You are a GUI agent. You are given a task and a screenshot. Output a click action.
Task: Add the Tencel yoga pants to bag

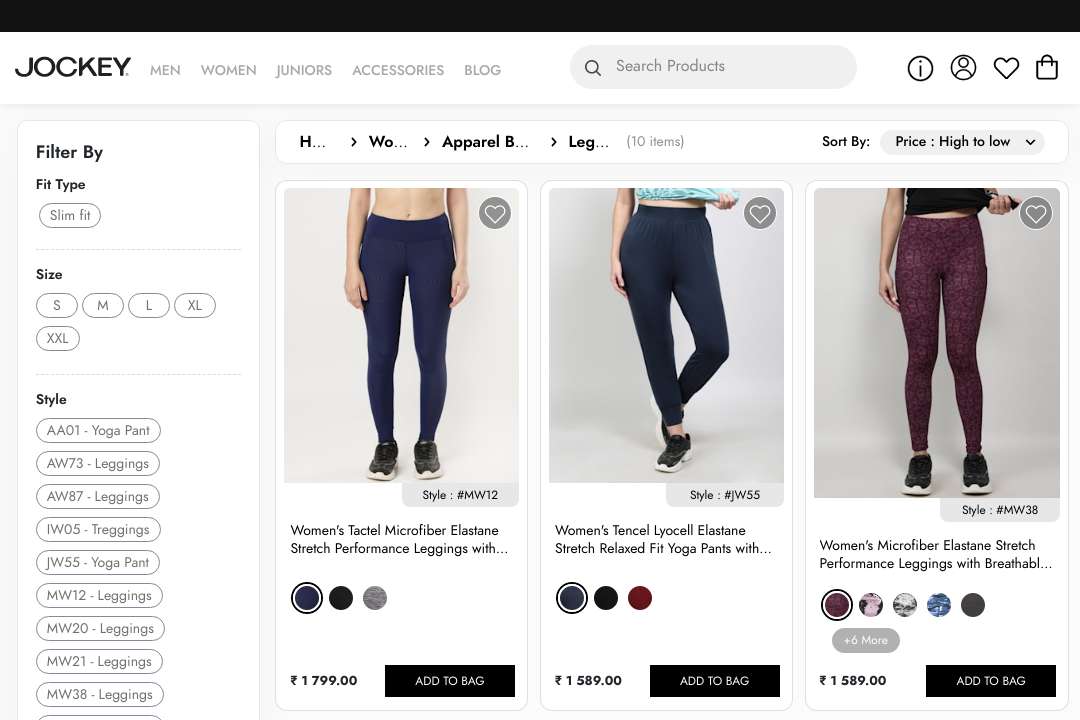pyautogui.click(x=715, y=681)
